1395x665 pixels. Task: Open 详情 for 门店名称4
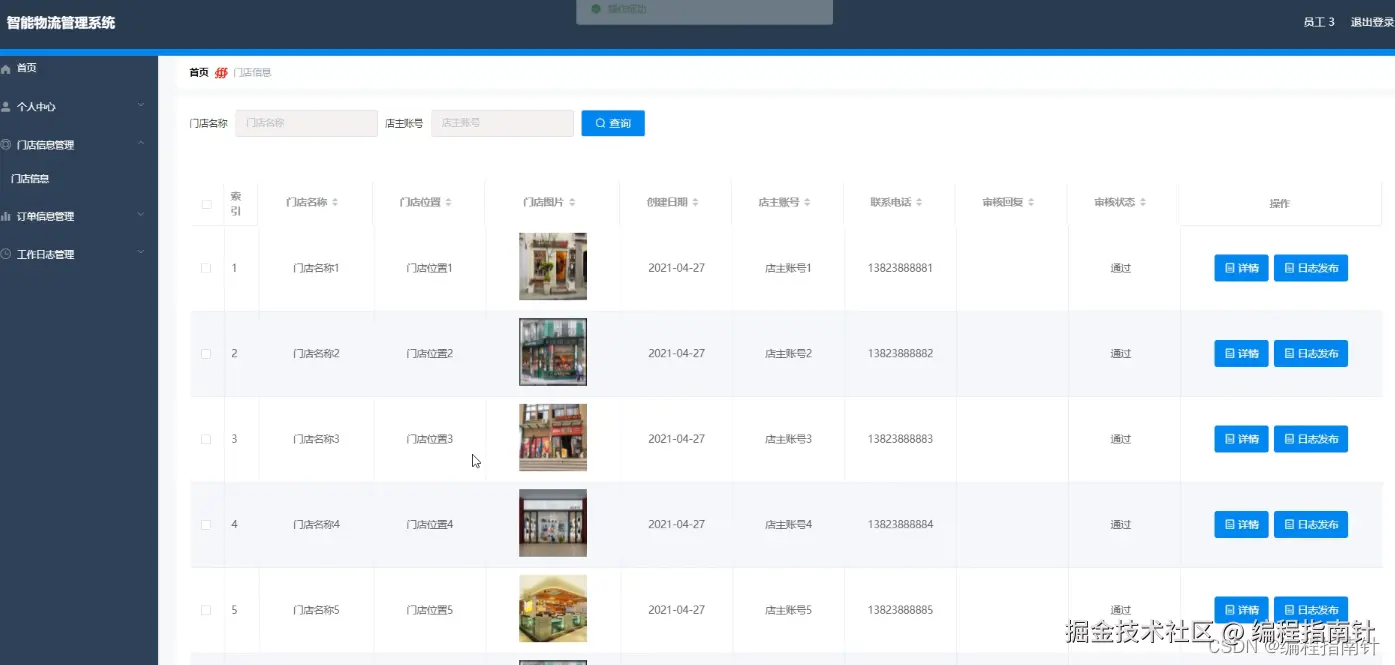1241,525
